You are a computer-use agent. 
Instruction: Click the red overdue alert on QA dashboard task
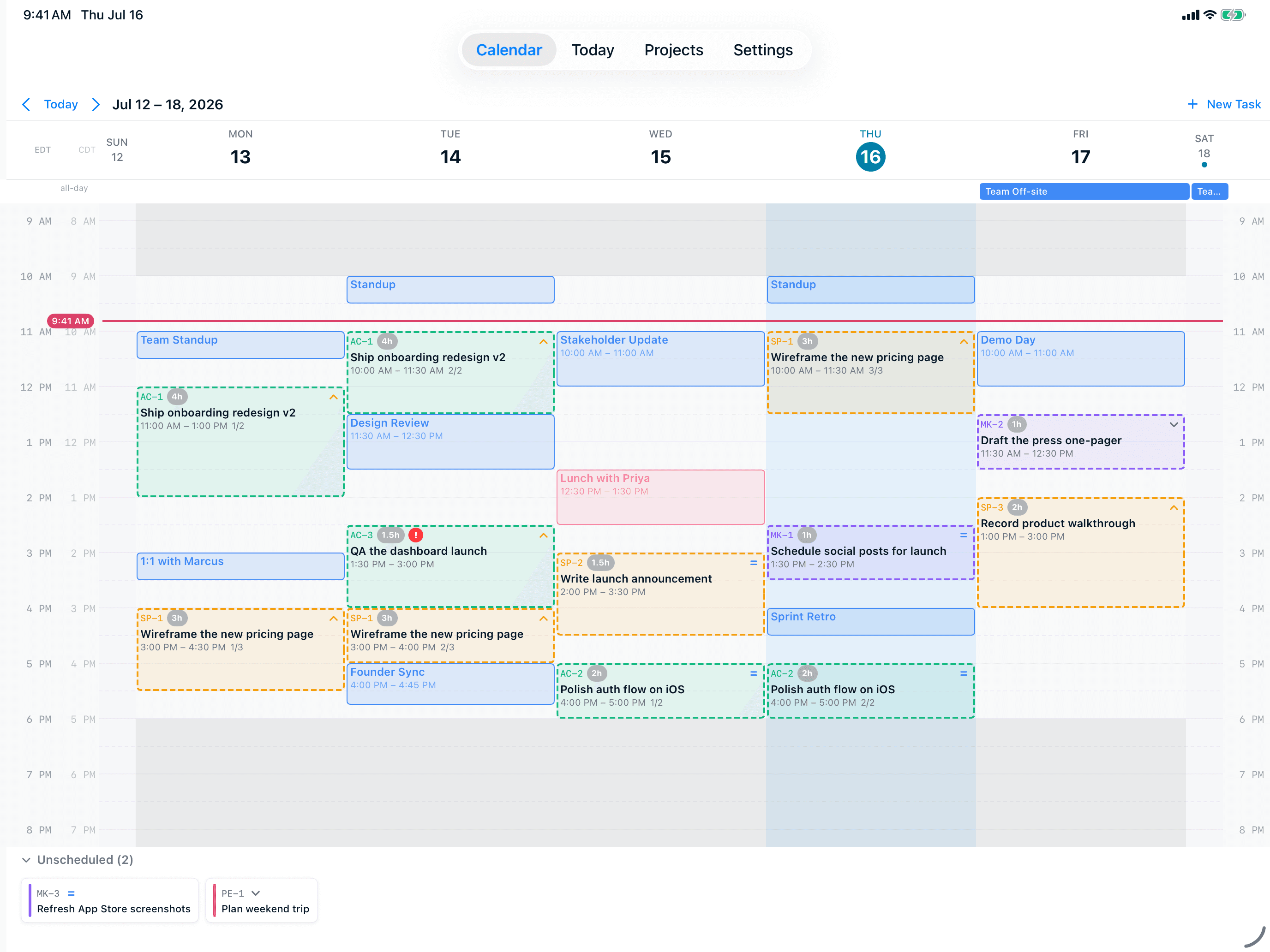416,535
